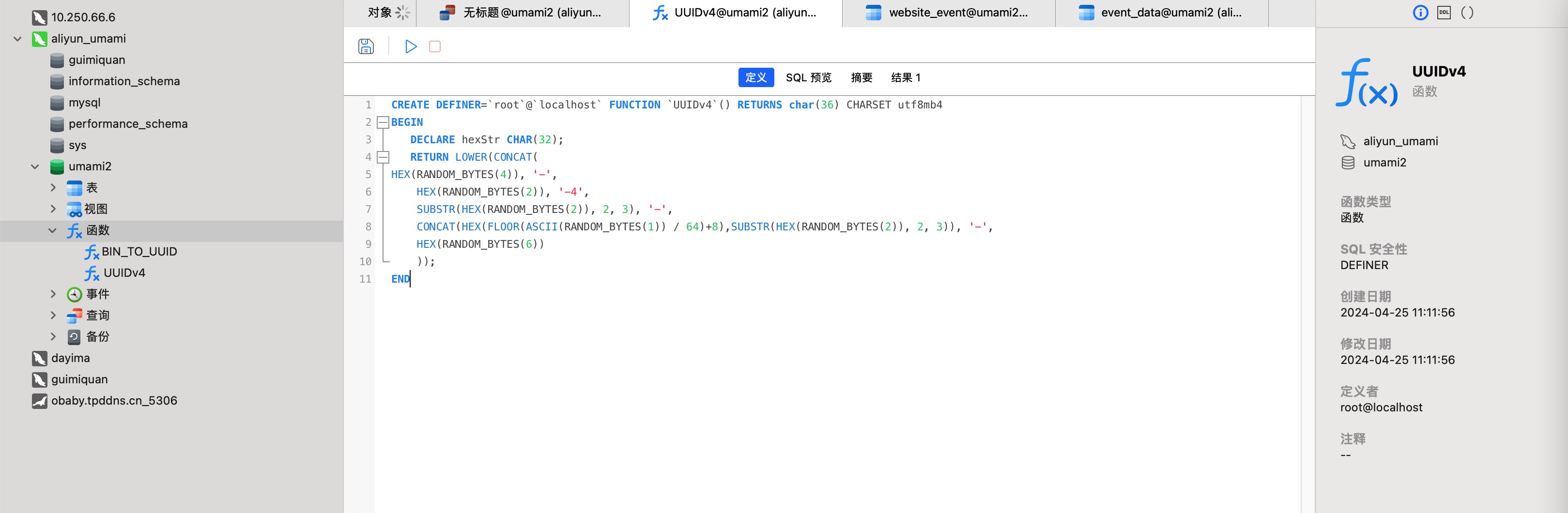The width and height of the screenshot is (1568, 513).
Task: Run the function with the play icon
Action: [x=411, y=47]
